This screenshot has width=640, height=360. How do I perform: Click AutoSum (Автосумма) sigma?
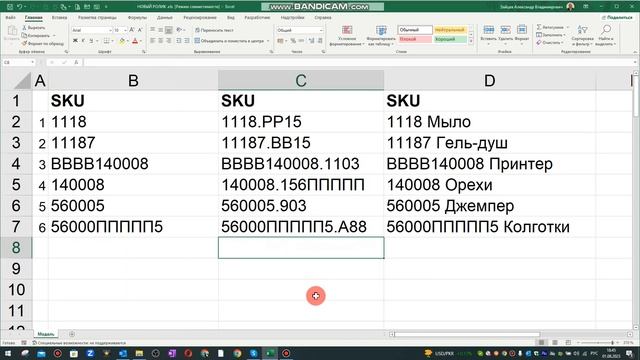pyautogui.click(x=539, y=27)
